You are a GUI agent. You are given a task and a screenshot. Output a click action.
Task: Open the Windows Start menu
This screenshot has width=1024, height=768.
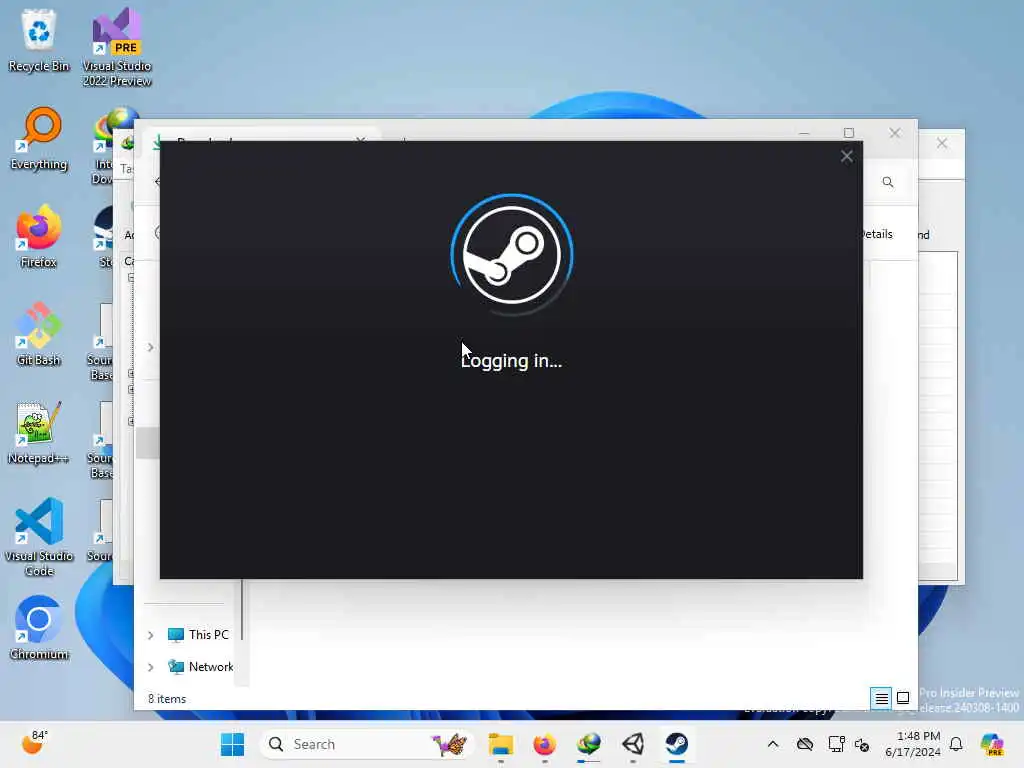[x=232, y=744]
